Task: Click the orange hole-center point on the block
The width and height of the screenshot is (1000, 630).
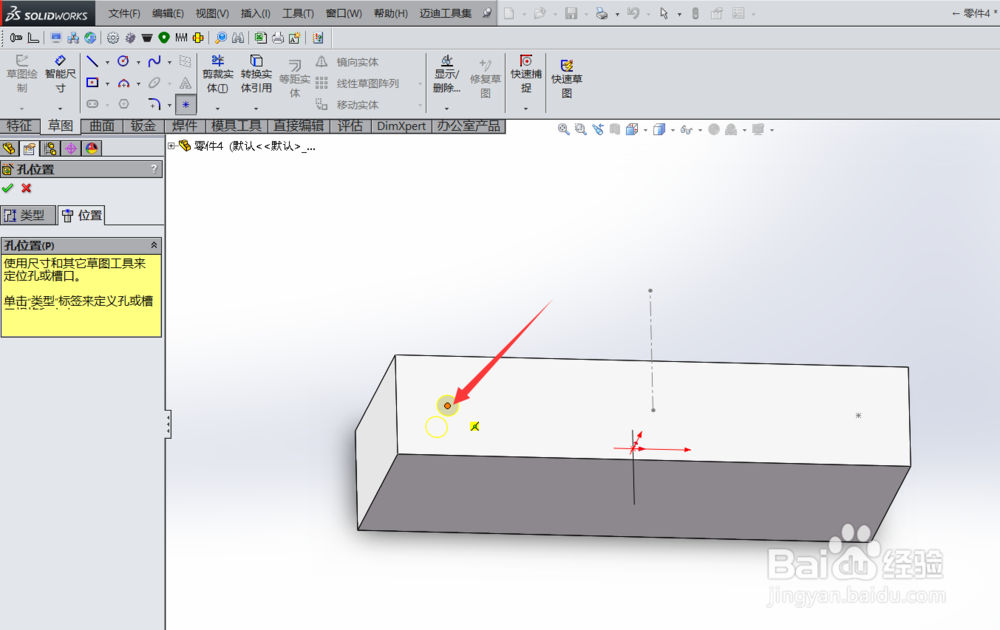Action: (447, 406)
